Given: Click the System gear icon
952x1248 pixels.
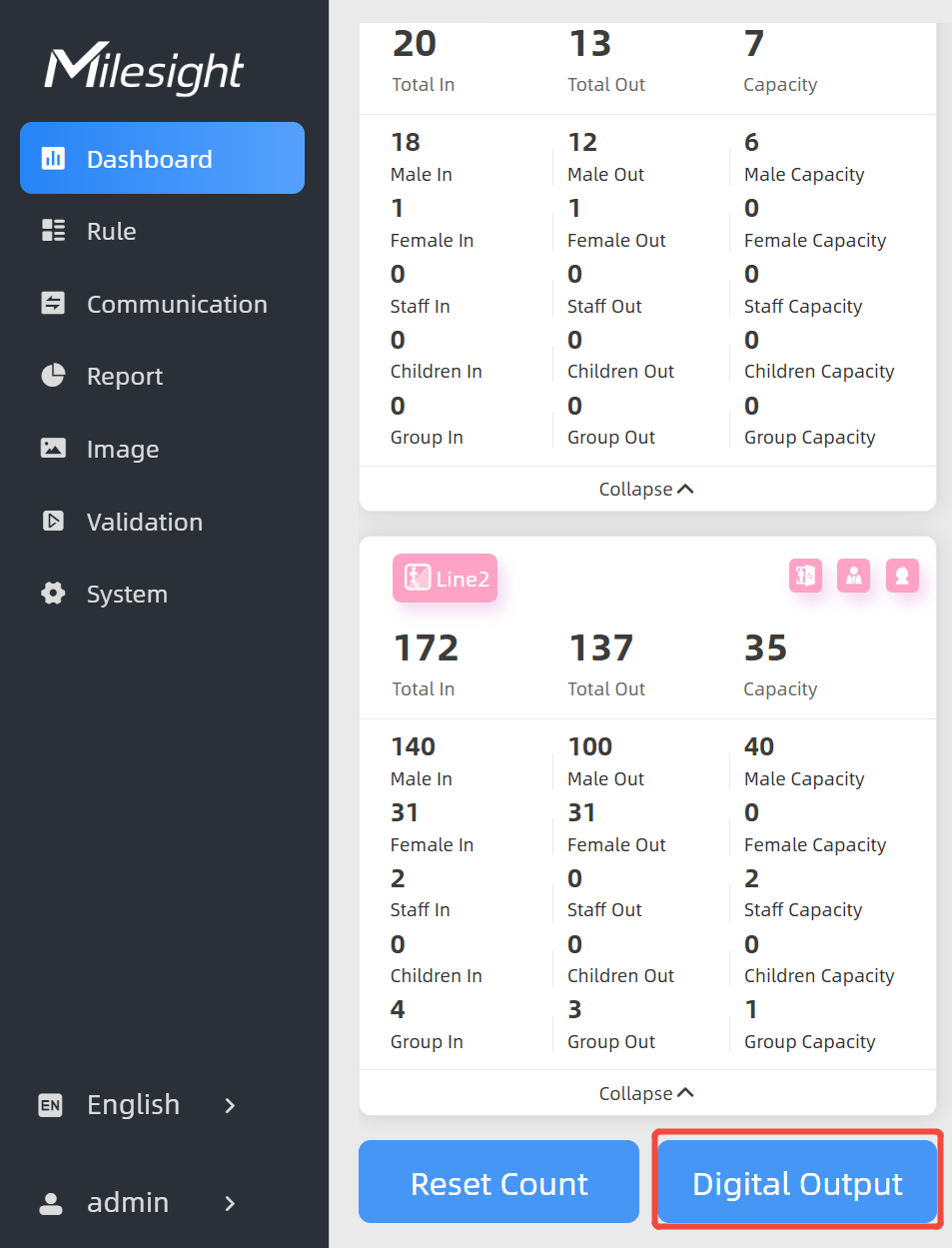Looking at the screenshot, I should point(53,594).
